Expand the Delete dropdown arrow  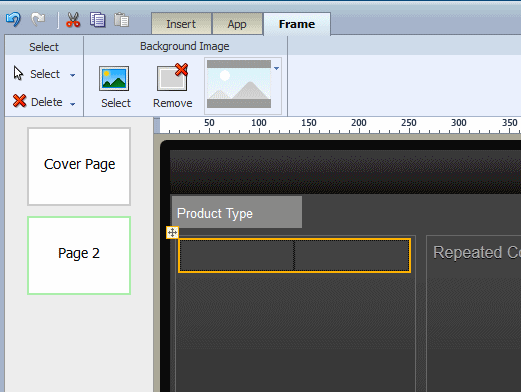(72, 104)
